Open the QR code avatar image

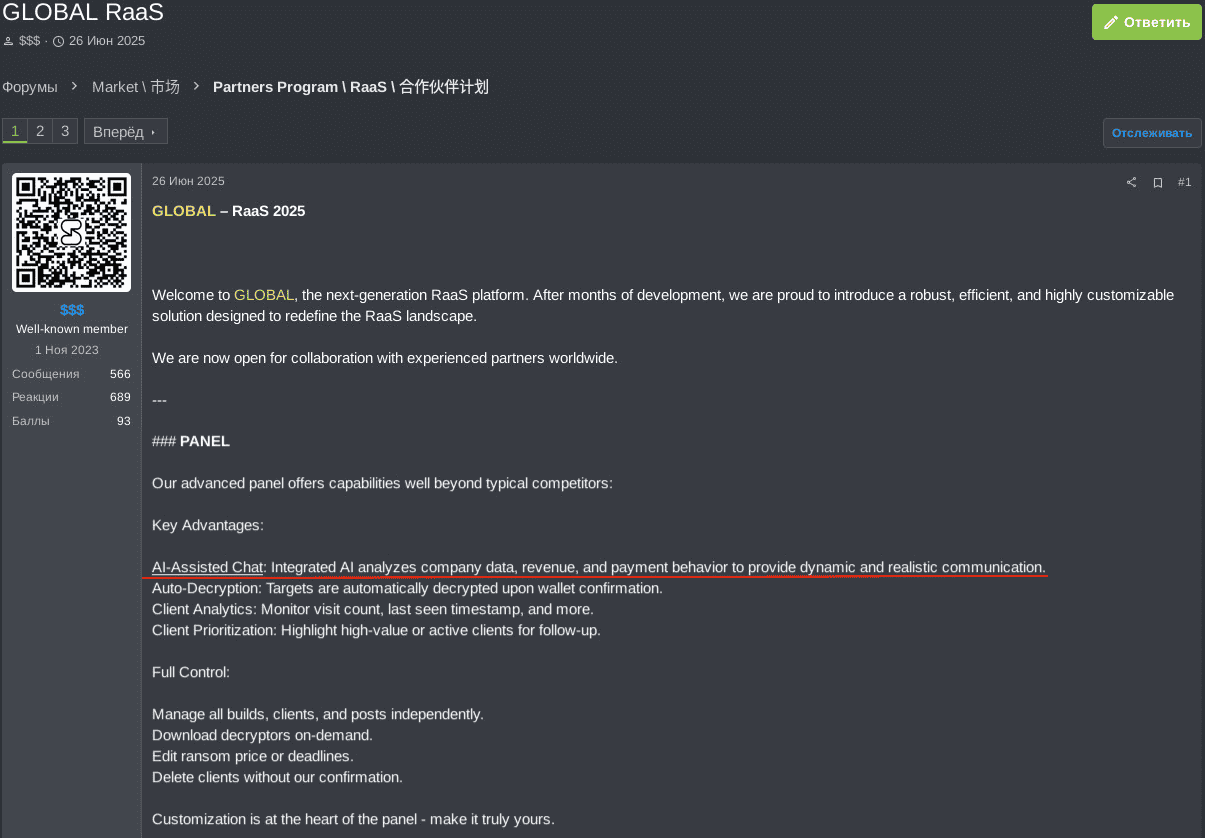coord(71,232)
